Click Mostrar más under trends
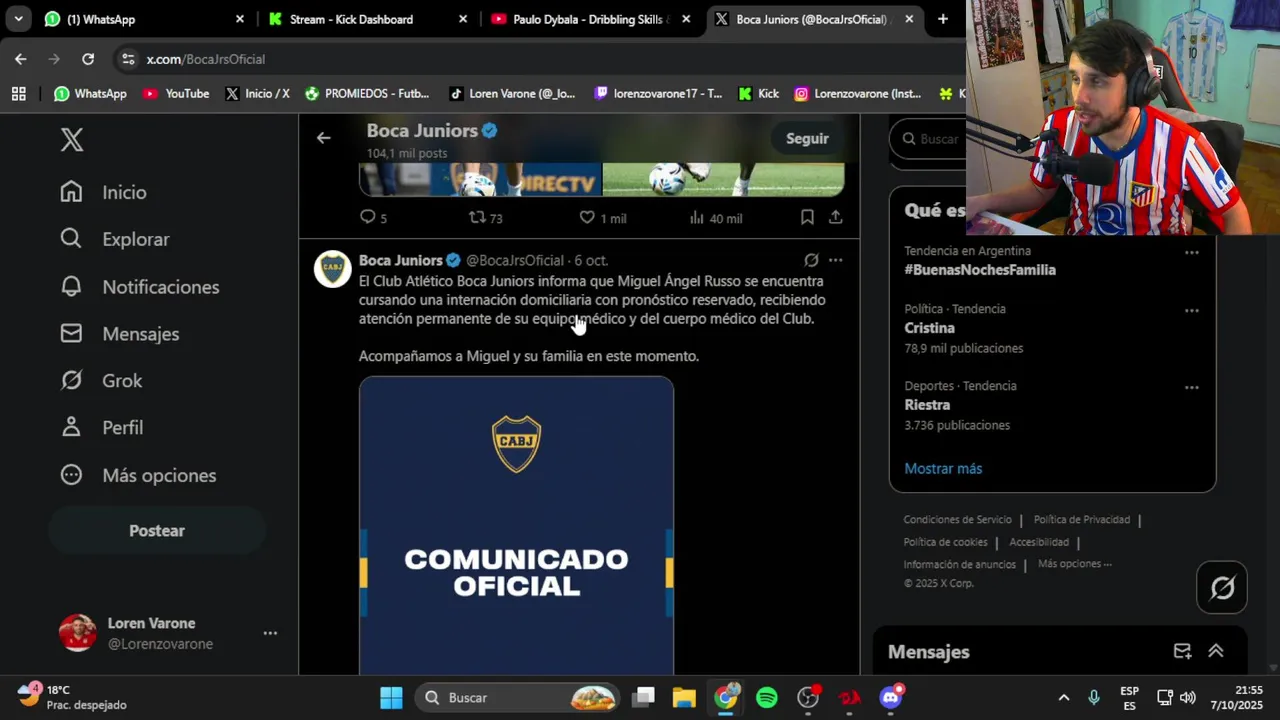The height and width of the screenshot is (720, 1280). (x=943, y=468)
